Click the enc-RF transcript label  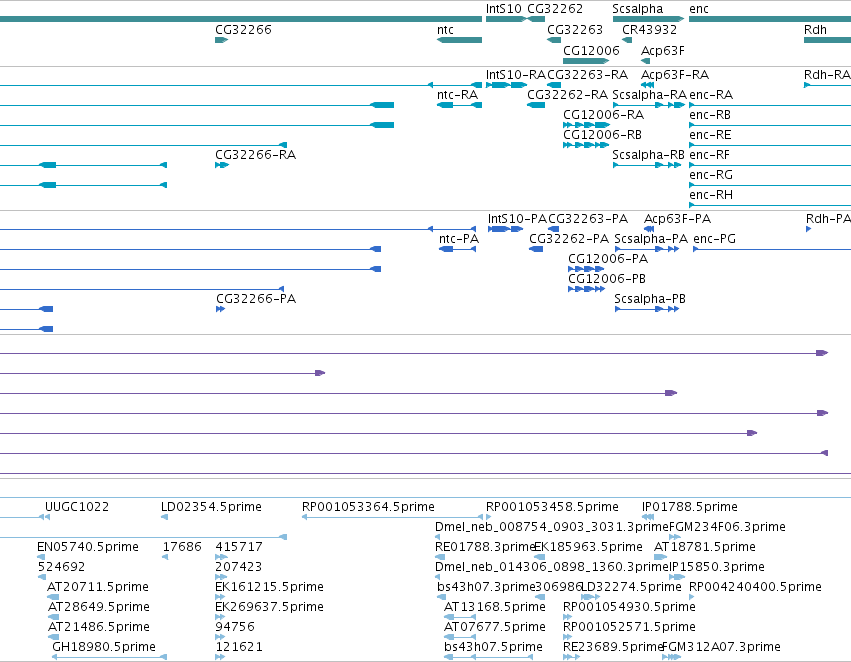tap(709, 155)
